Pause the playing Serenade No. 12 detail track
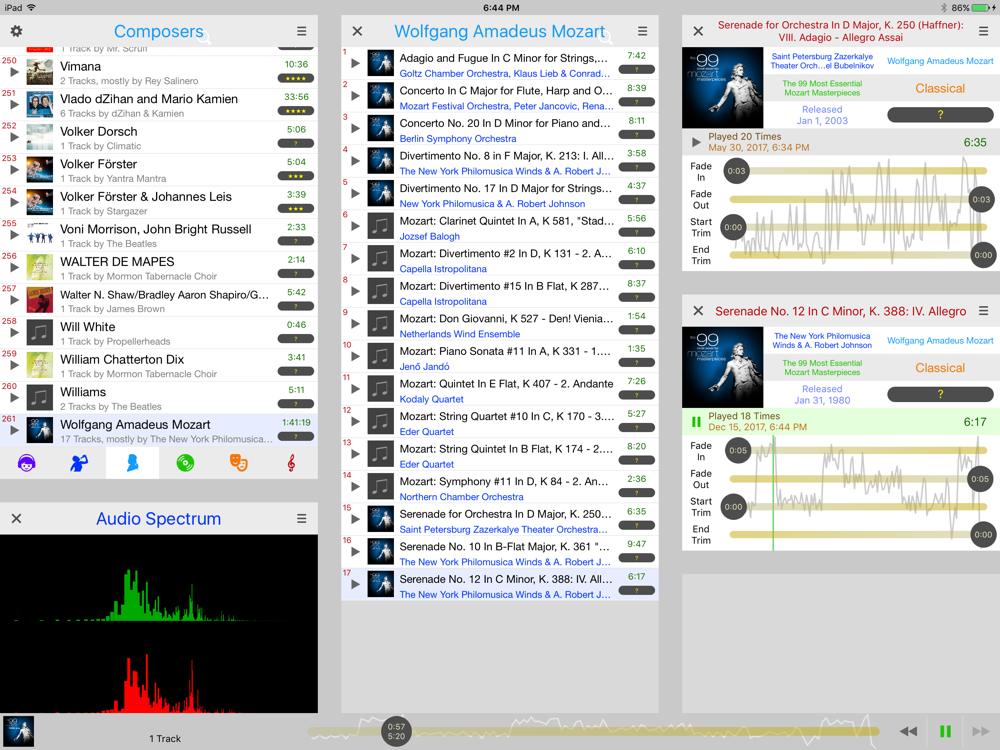1000x750 pixels. click(696, 422)
